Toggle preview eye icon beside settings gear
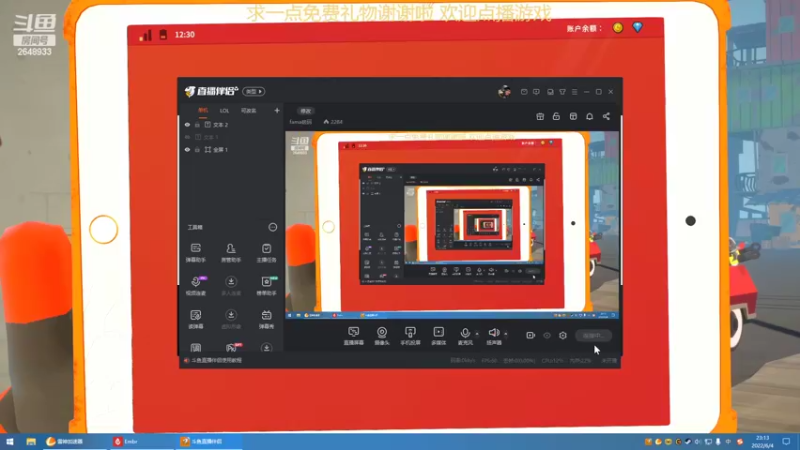 (x=547, y=335)
